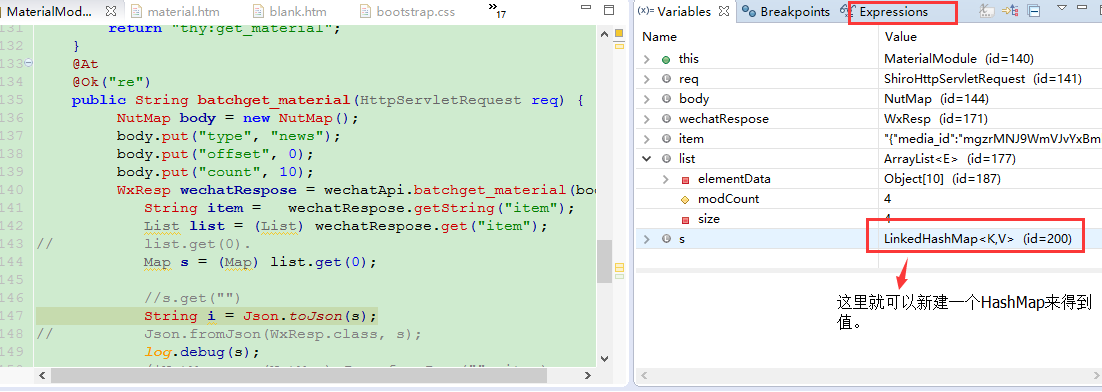The width and height of the screenshot is (1102, 392).
Task: Expand the 'req' variable node
Action: pyautogui.click(x=647, y=79)
